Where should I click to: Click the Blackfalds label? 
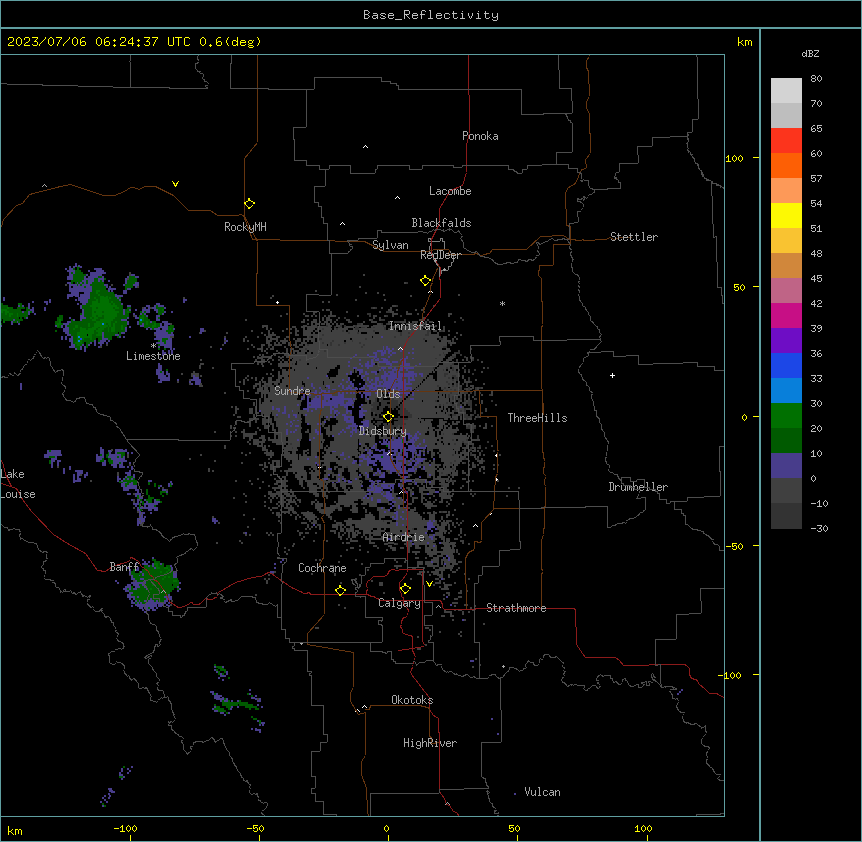tap(441, 223)
